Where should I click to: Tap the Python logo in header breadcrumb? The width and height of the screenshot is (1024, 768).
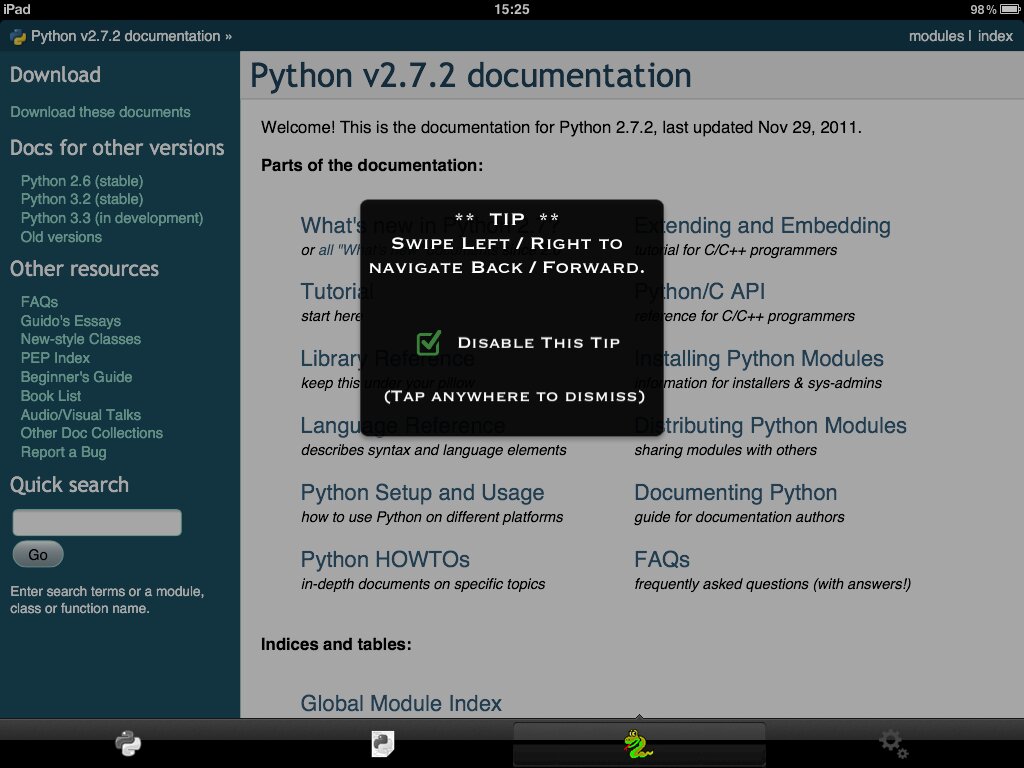(18, 37)
